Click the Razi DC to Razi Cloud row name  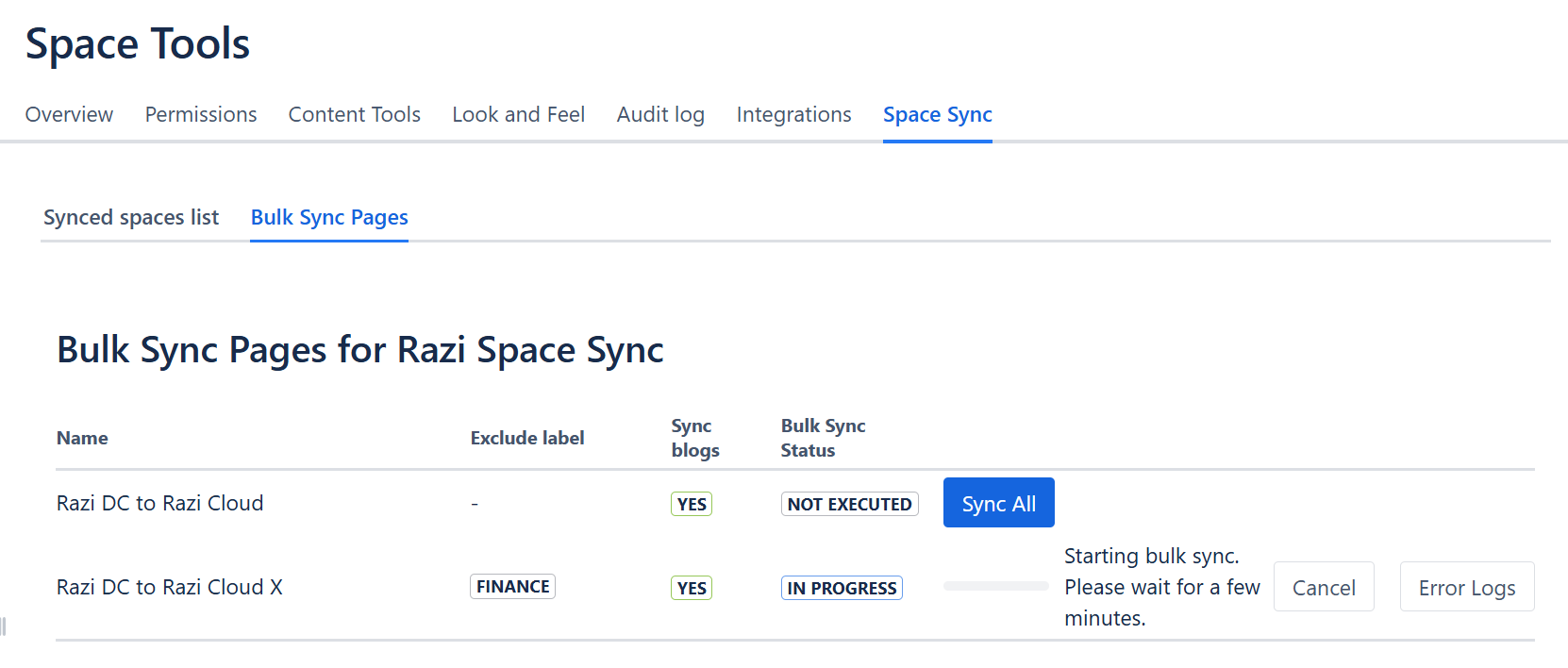[x=160, y=503]
